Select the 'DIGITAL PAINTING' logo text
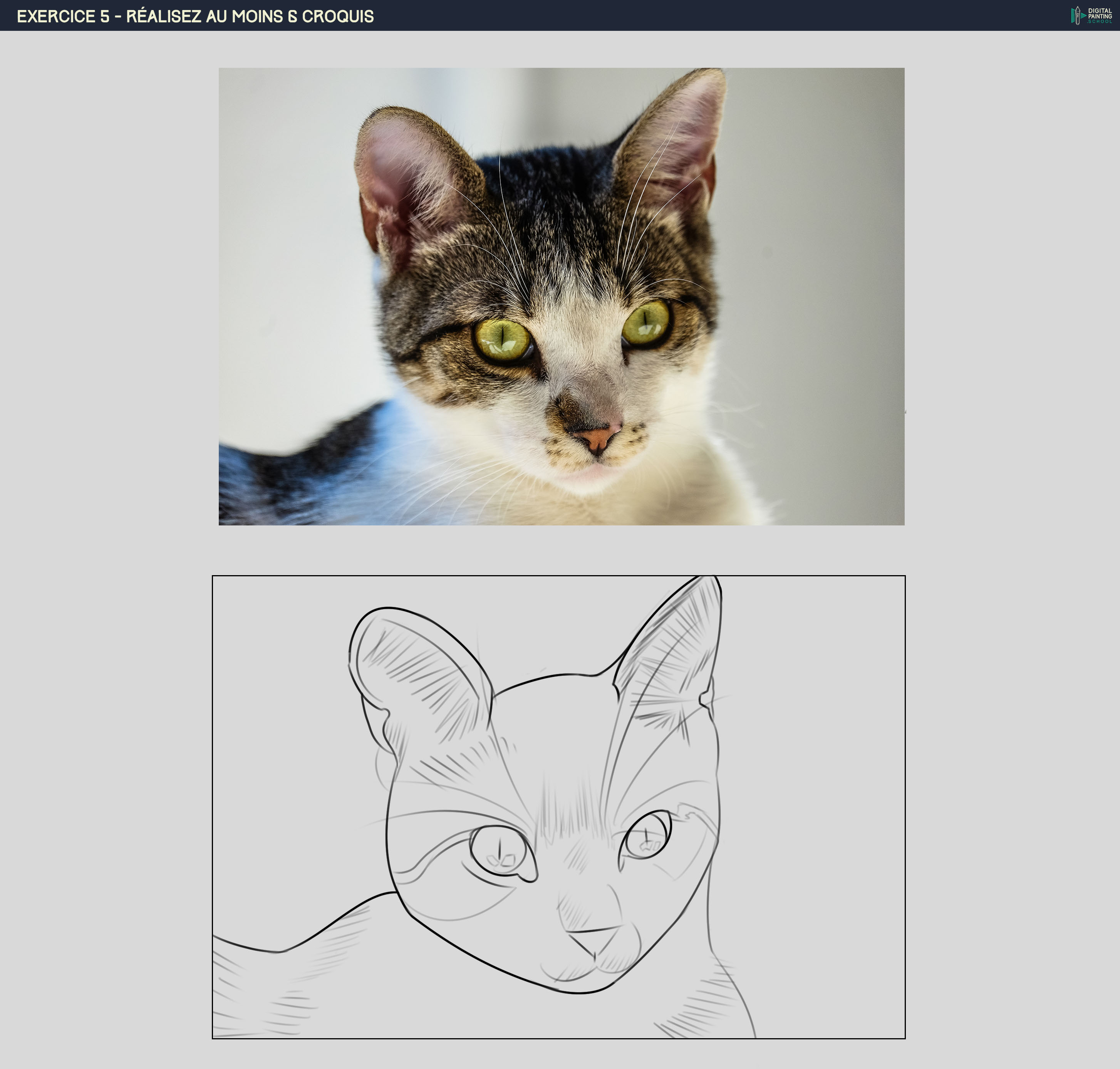The height and width of the screenshot is (1069, 1120). tap(1100, 13)
